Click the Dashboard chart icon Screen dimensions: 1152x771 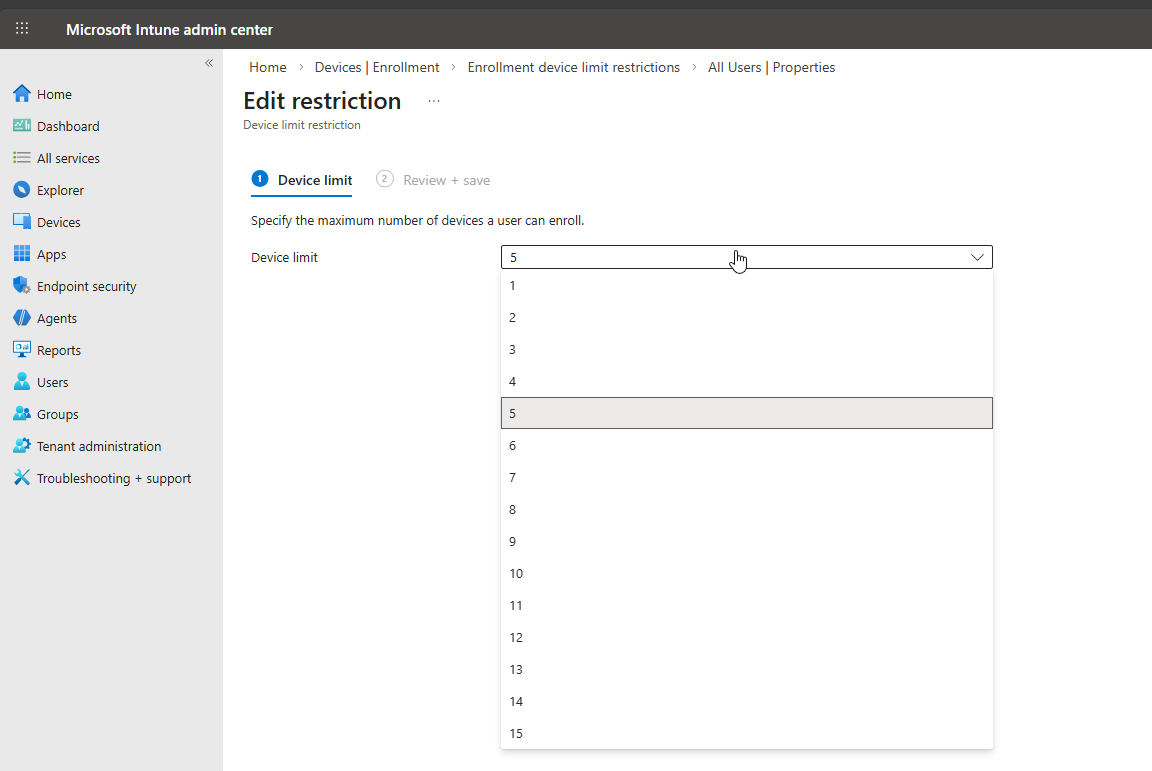pos(22,126)
